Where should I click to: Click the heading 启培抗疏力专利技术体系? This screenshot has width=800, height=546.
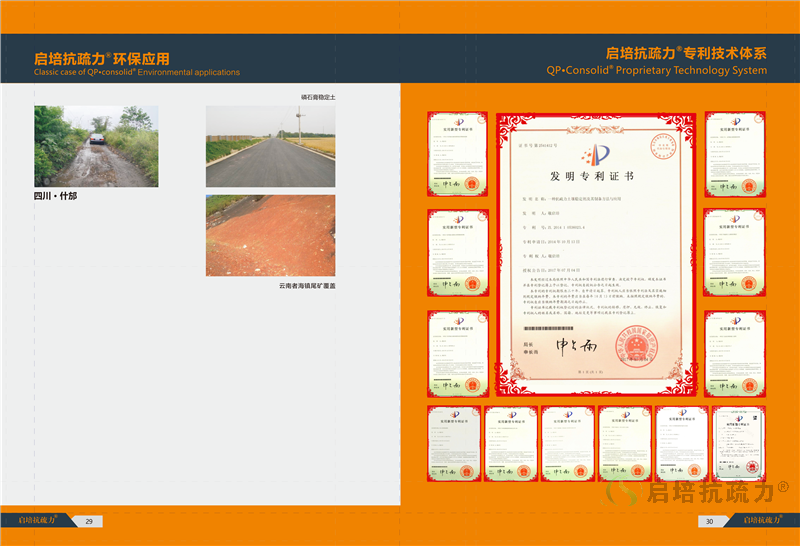(686, 53)
